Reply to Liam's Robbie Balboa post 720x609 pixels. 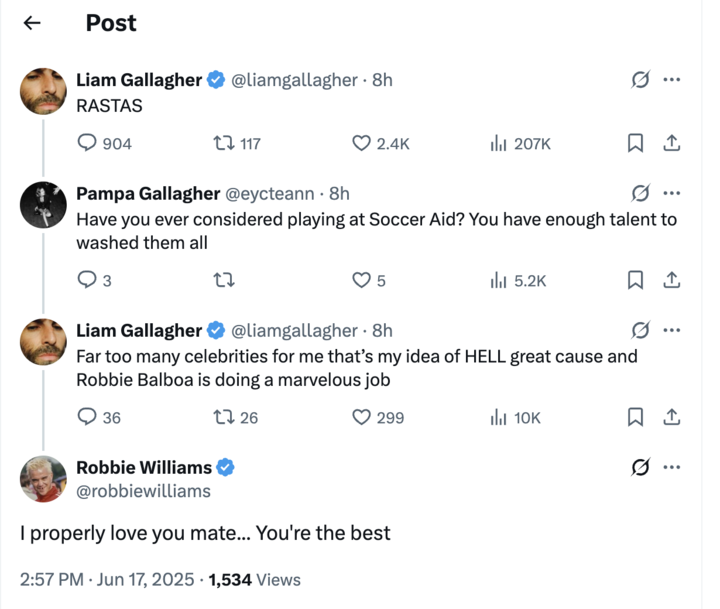(x=87, y=418)
